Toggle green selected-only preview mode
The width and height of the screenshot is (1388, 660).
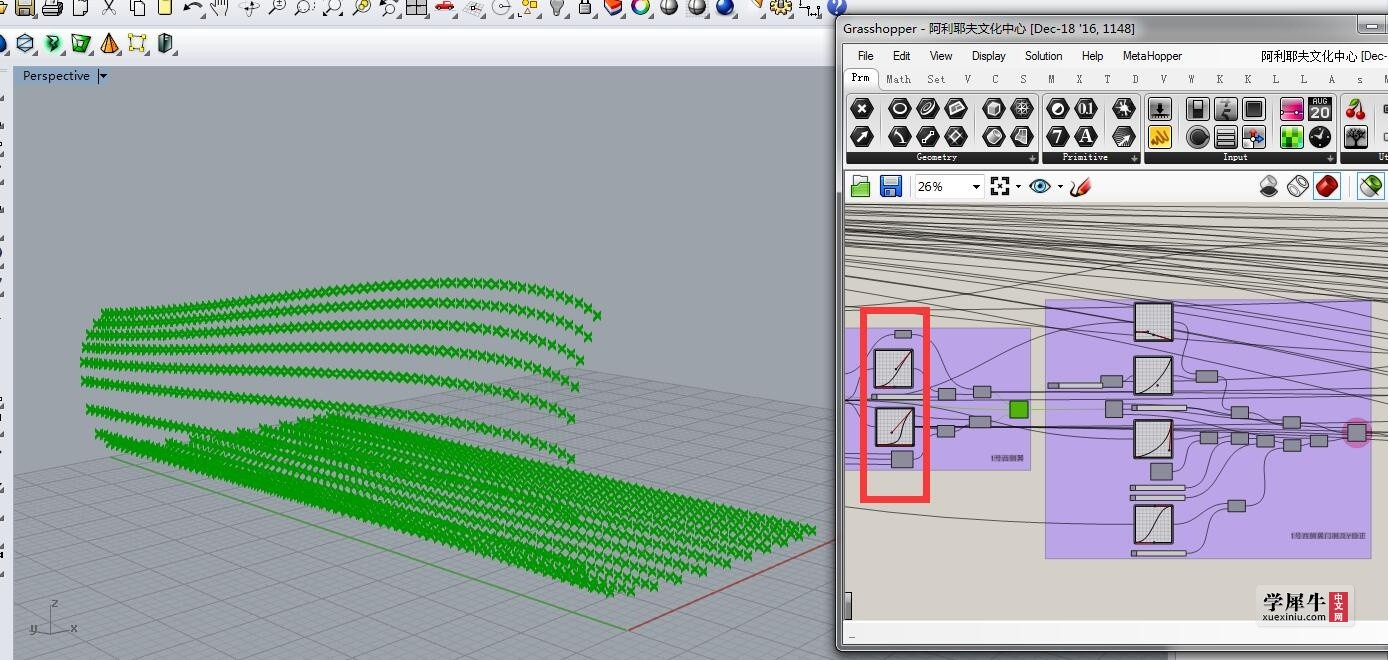pos(1371,186)
